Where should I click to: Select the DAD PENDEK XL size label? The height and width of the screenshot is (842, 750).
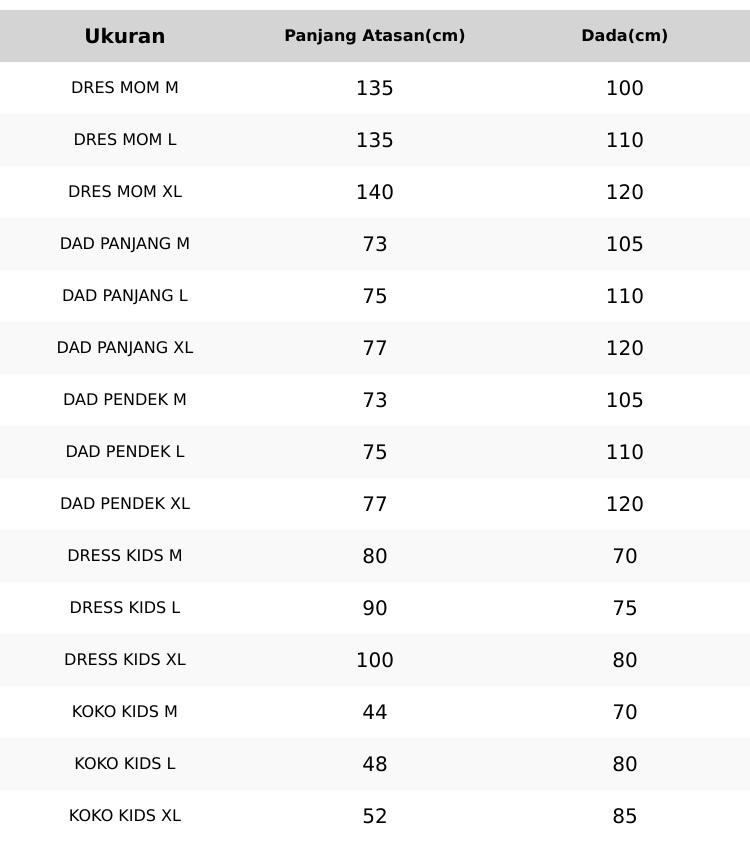[125, 504]
